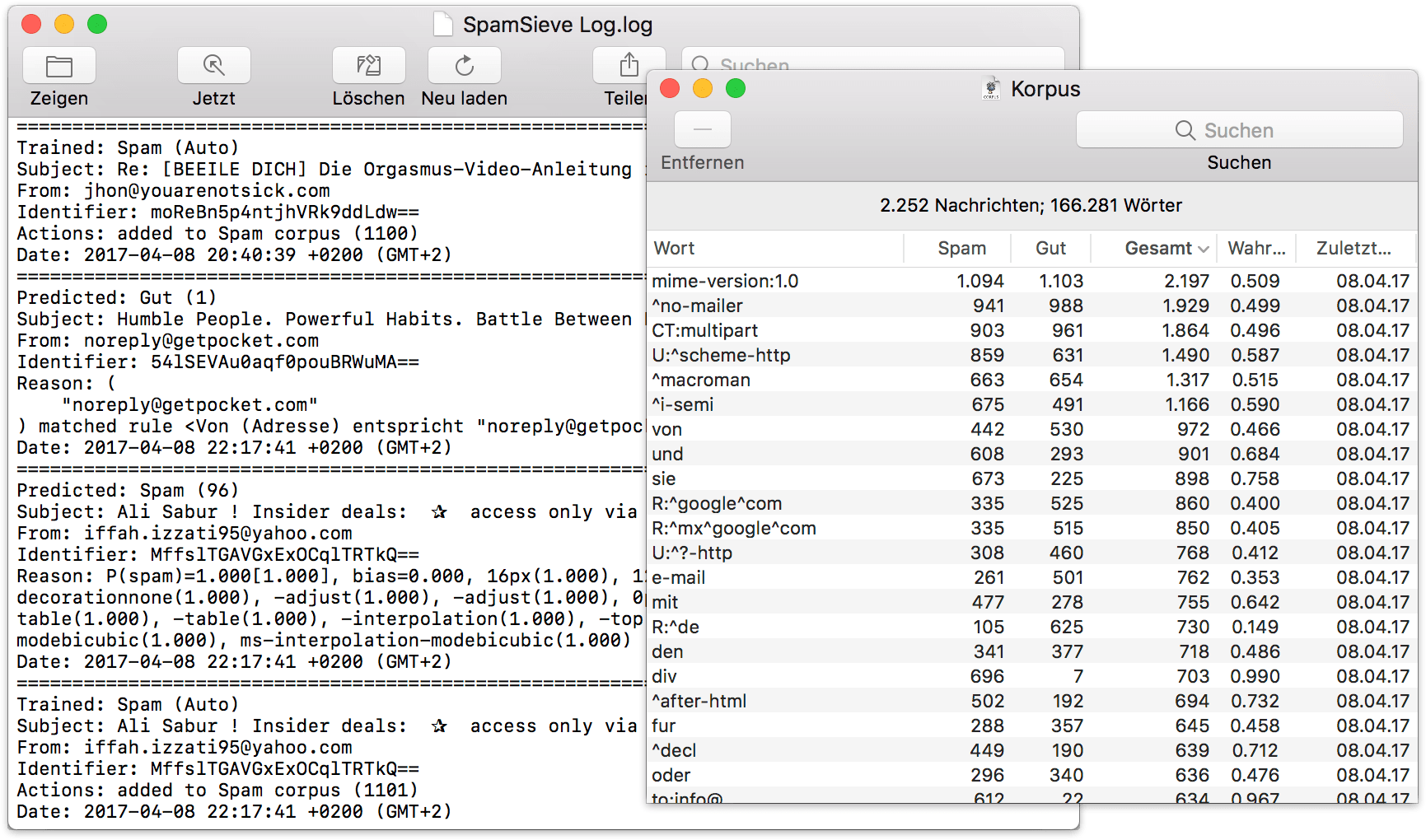The width and height of the screenshot is (1426, 840).
Task: Select the ^macroman row
Action: 1031,380
